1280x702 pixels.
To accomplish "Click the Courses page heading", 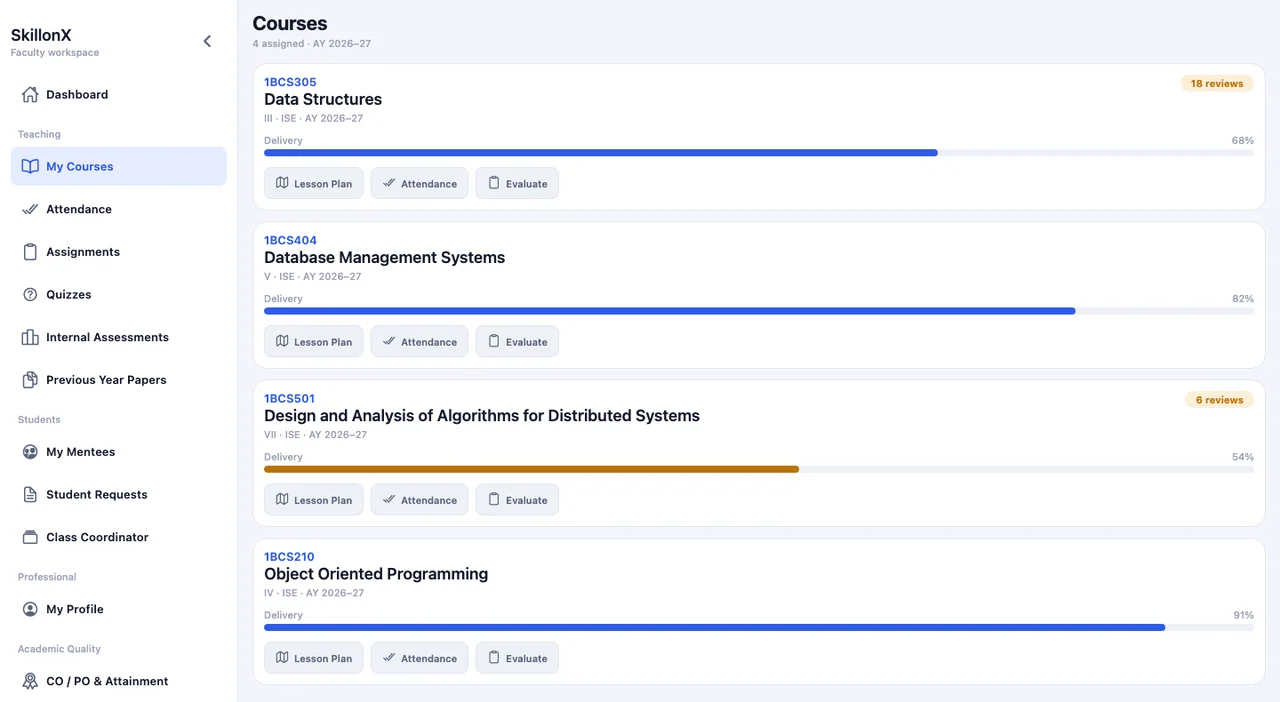I will point(290,23).
